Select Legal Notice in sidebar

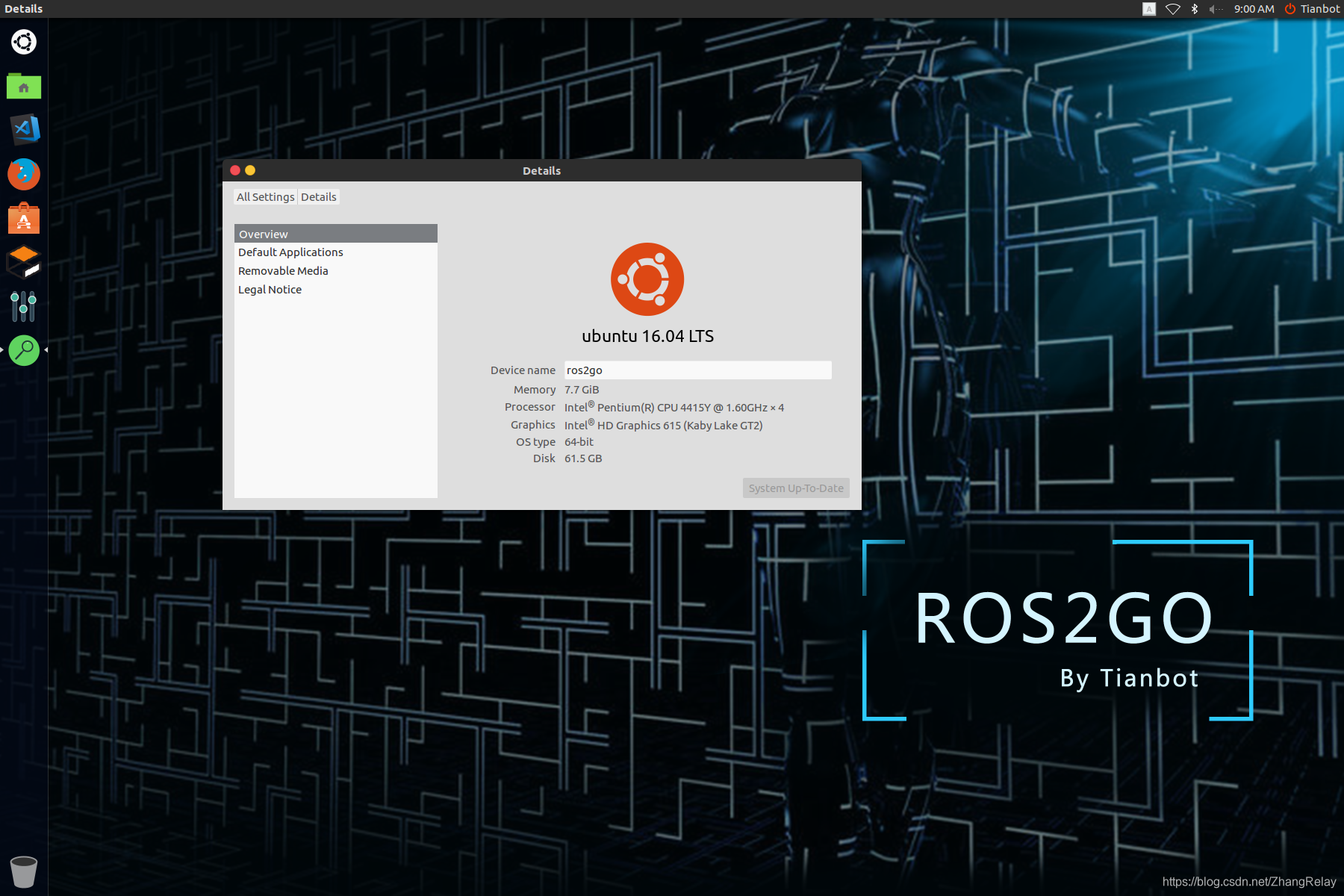[x=336, y=290]
